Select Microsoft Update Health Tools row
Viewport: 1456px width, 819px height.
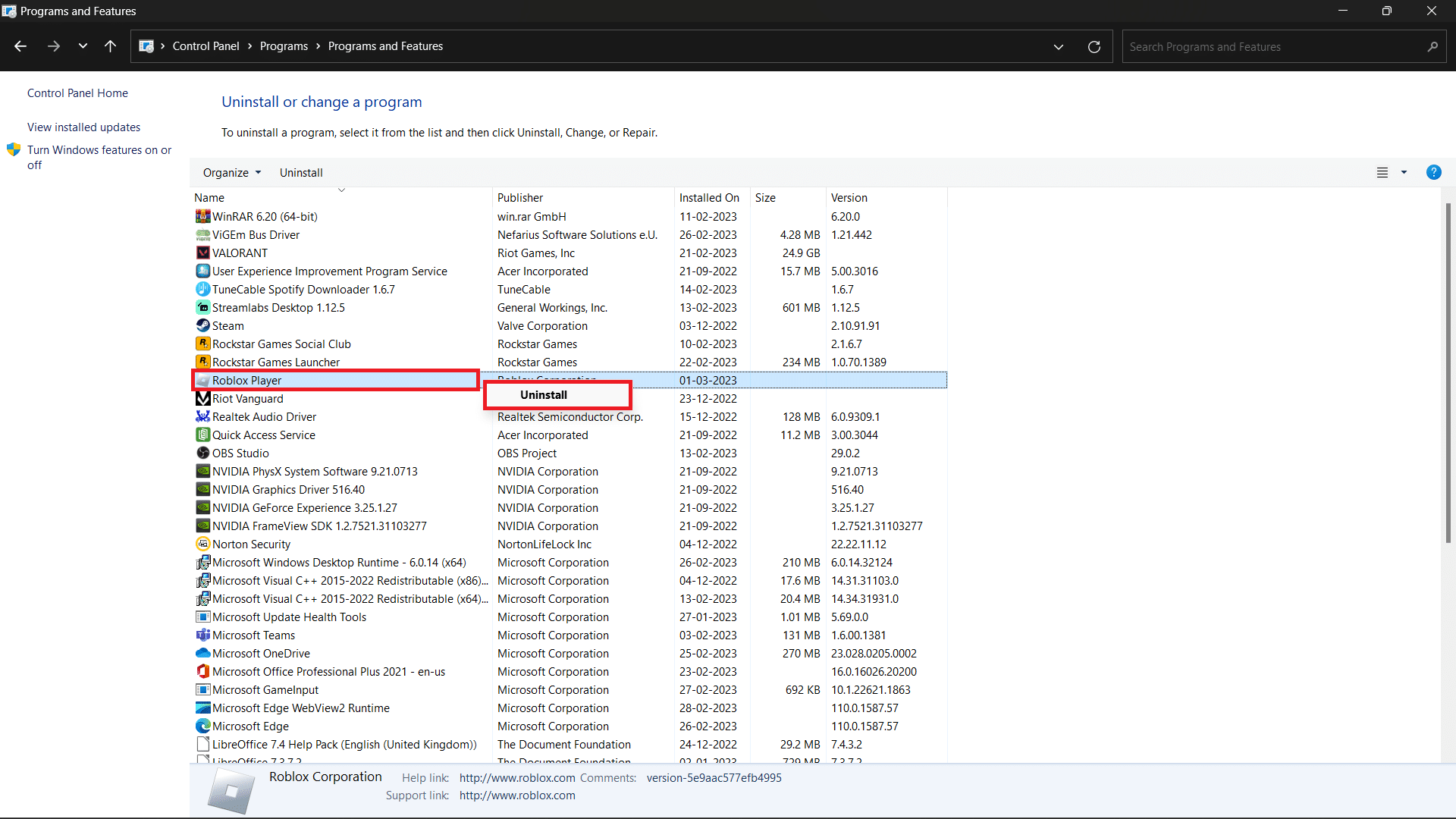(570, 617)
